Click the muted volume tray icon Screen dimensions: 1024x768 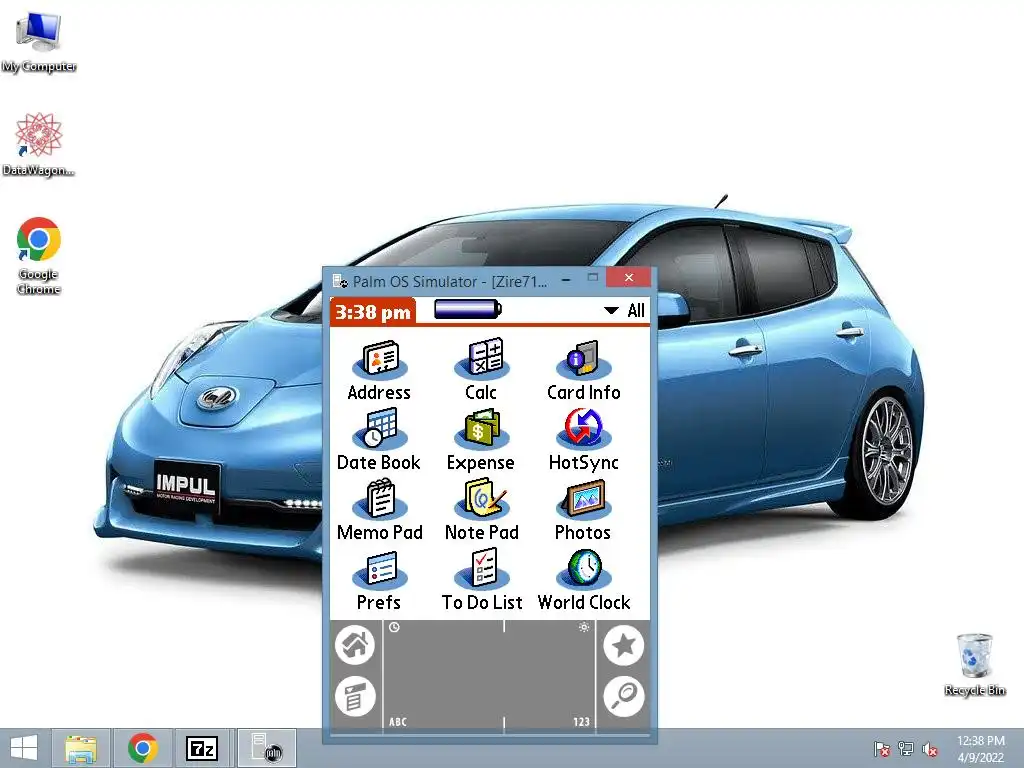coord(930,749)
